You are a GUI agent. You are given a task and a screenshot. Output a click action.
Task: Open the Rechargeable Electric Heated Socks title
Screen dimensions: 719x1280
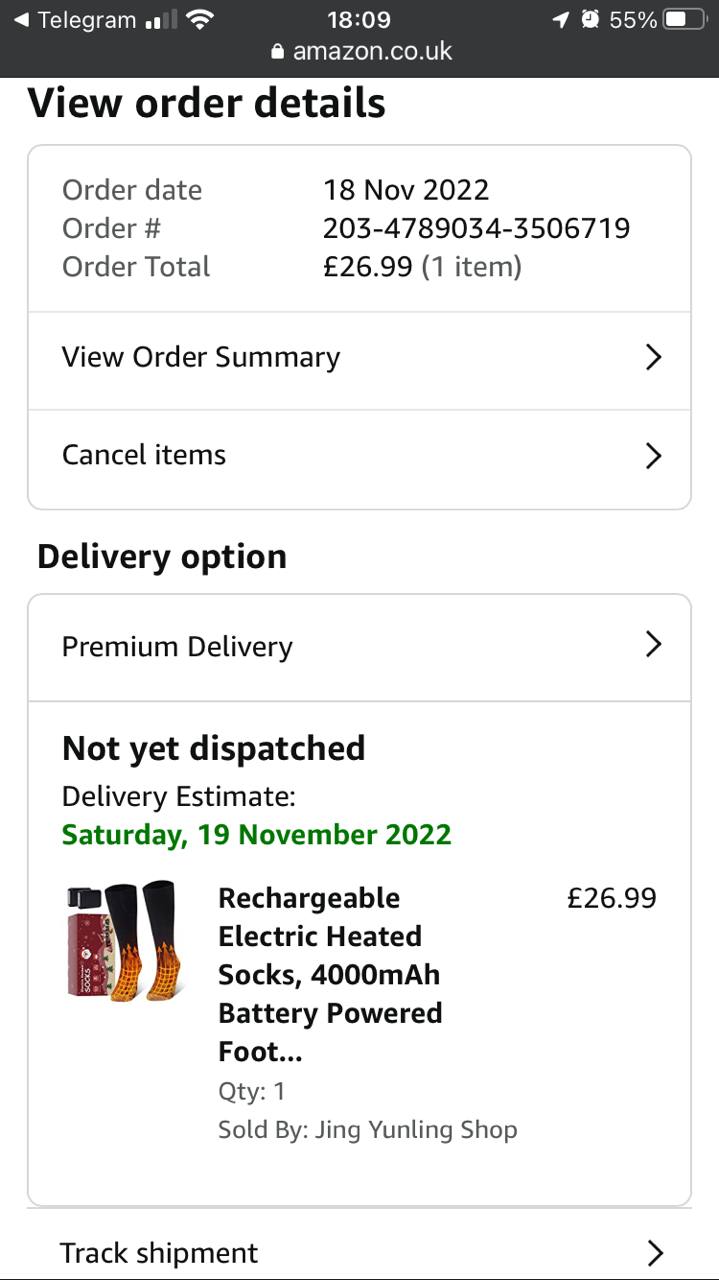click(330, 974)
